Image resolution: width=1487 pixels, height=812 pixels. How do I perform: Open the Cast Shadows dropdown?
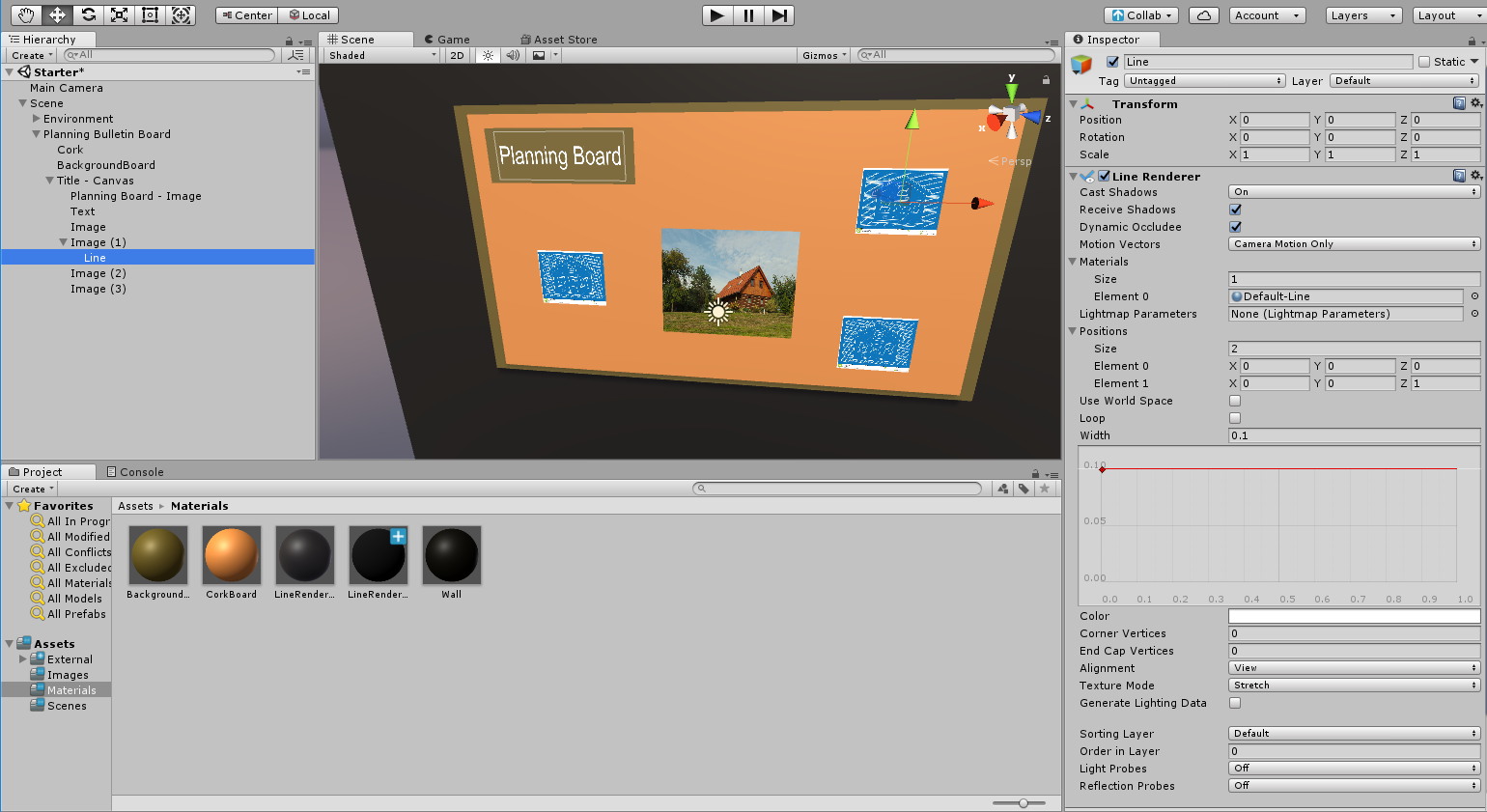pos(1354,192)
